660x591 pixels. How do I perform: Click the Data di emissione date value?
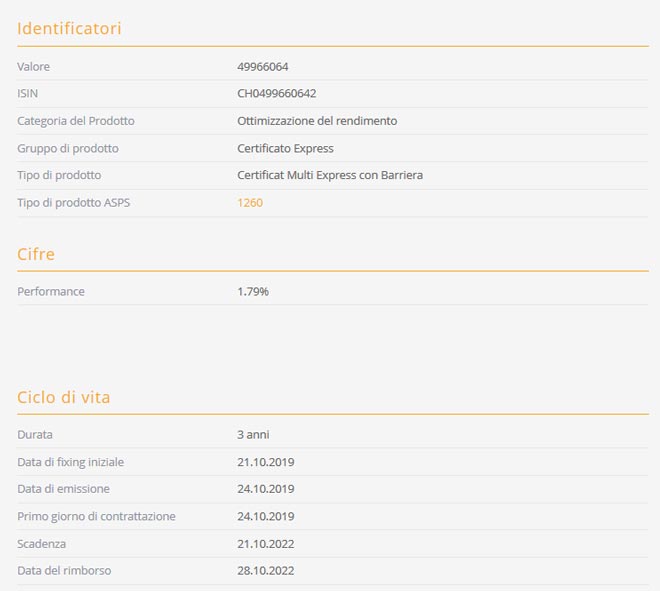point(265,489)
